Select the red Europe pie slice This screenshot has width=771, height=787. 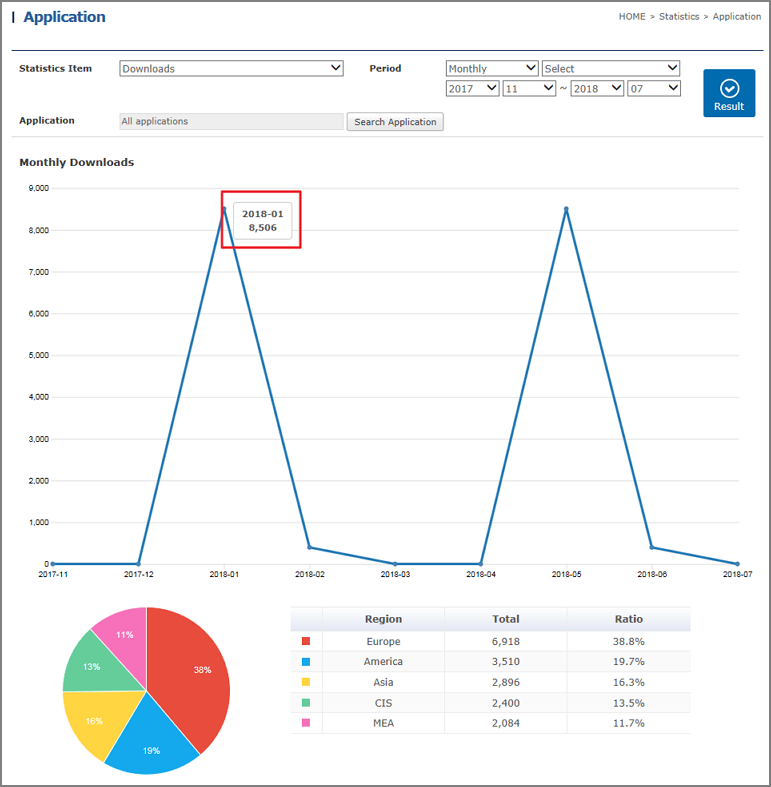(x=191, y=673)
